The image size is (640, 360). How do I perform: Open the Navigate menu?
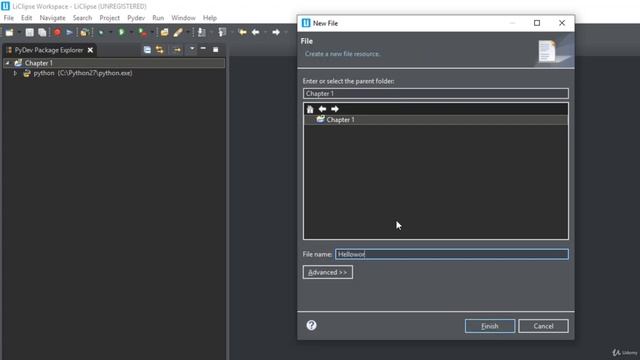pos(52,18)
